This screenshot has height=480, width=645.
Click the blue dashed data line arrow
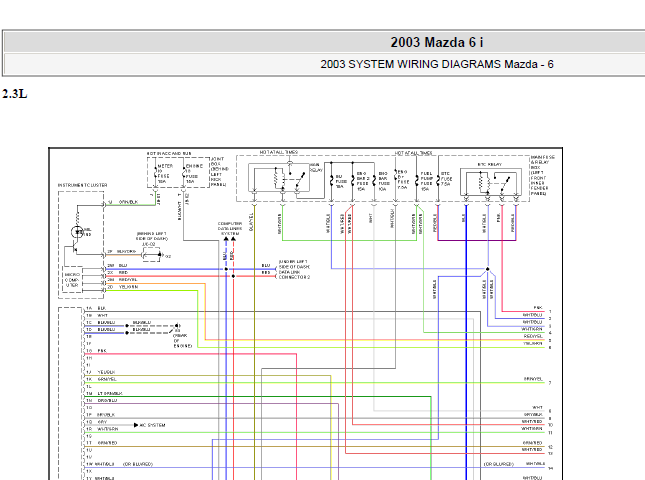click(226, 238)
